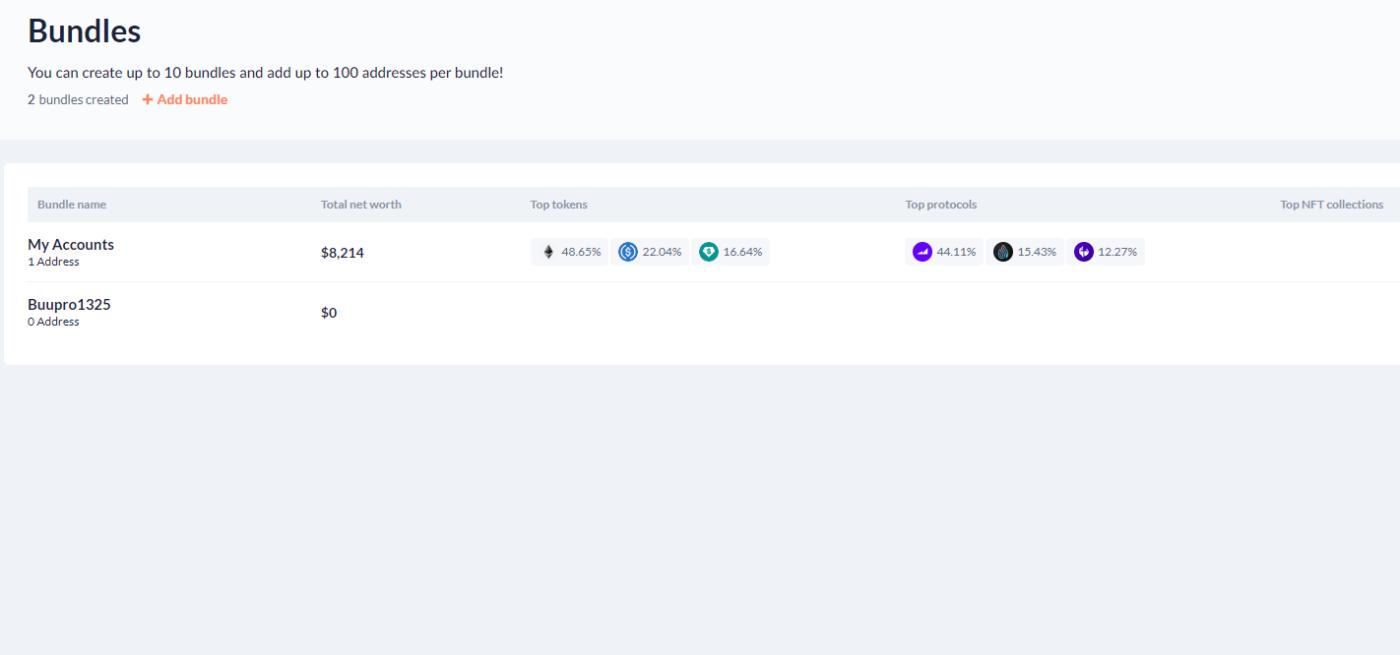Click the Top protocols column header
Image resolution: width=1400 pixels, height=655 pixels.
click(941, 205)
